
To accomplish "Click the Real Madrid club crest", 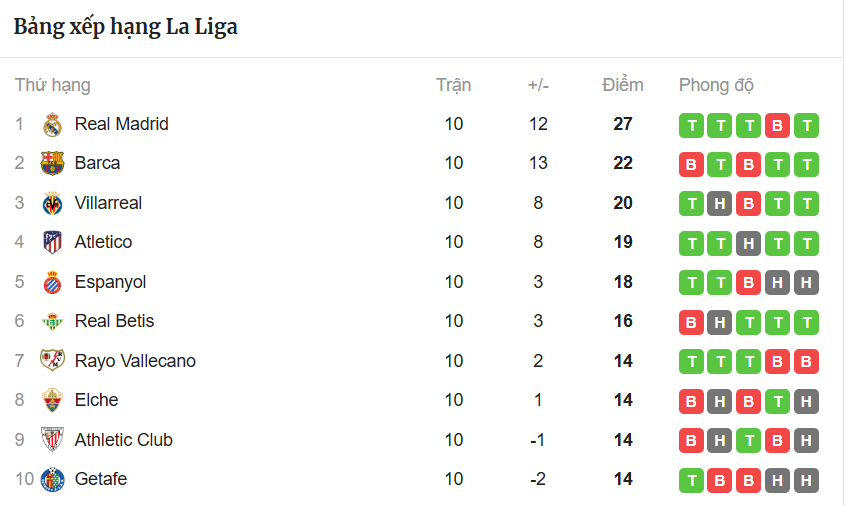I will tap(52, 125).
